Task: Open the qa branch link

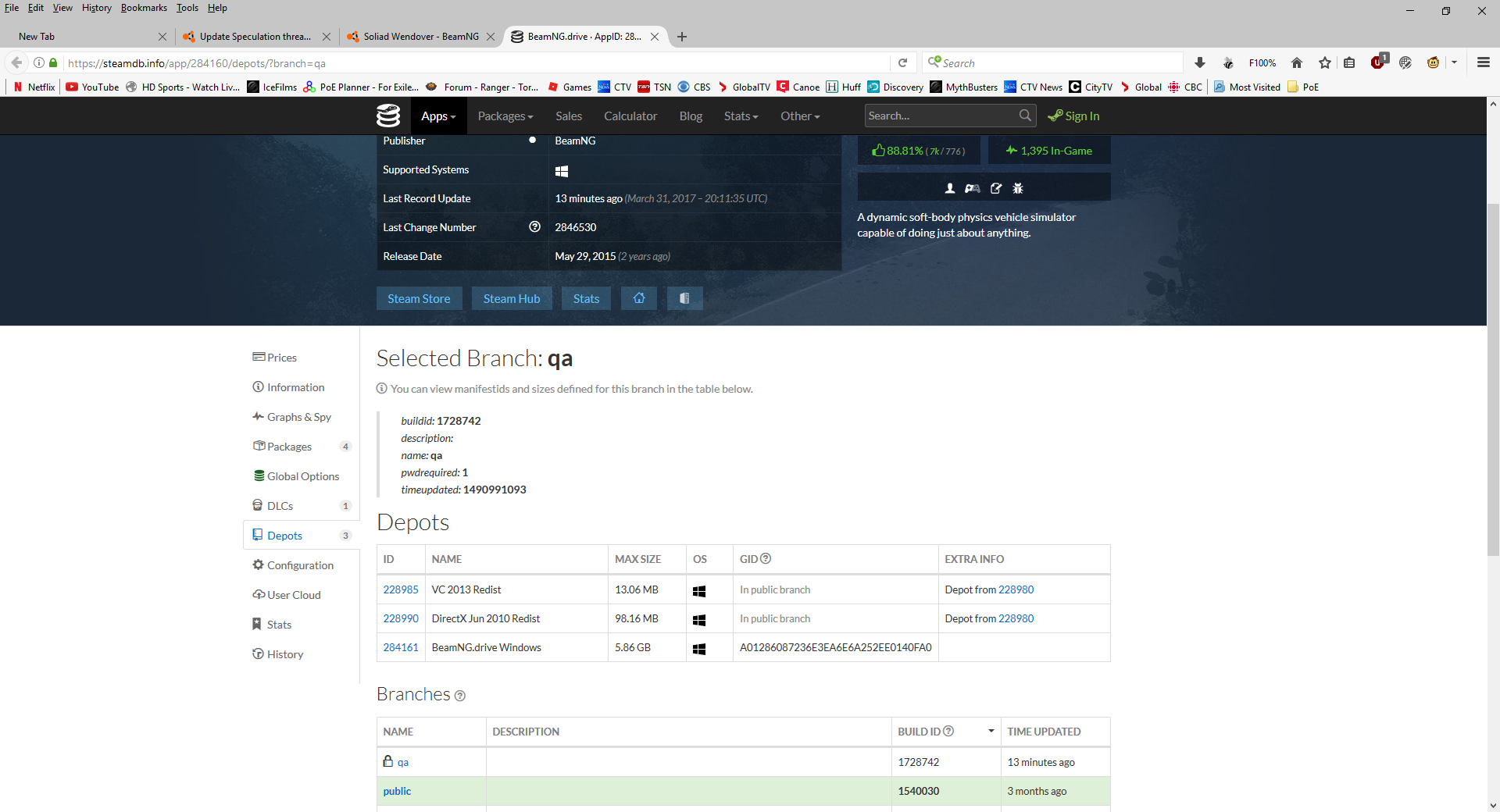Action: pos(403,762)
